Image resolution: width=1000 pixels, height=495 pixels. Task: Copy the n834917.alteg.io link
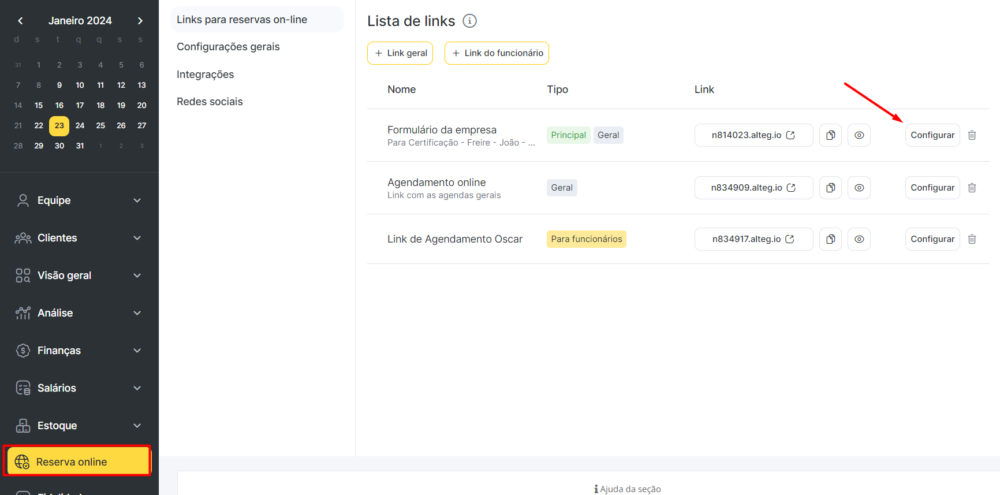tap(830, 239)
